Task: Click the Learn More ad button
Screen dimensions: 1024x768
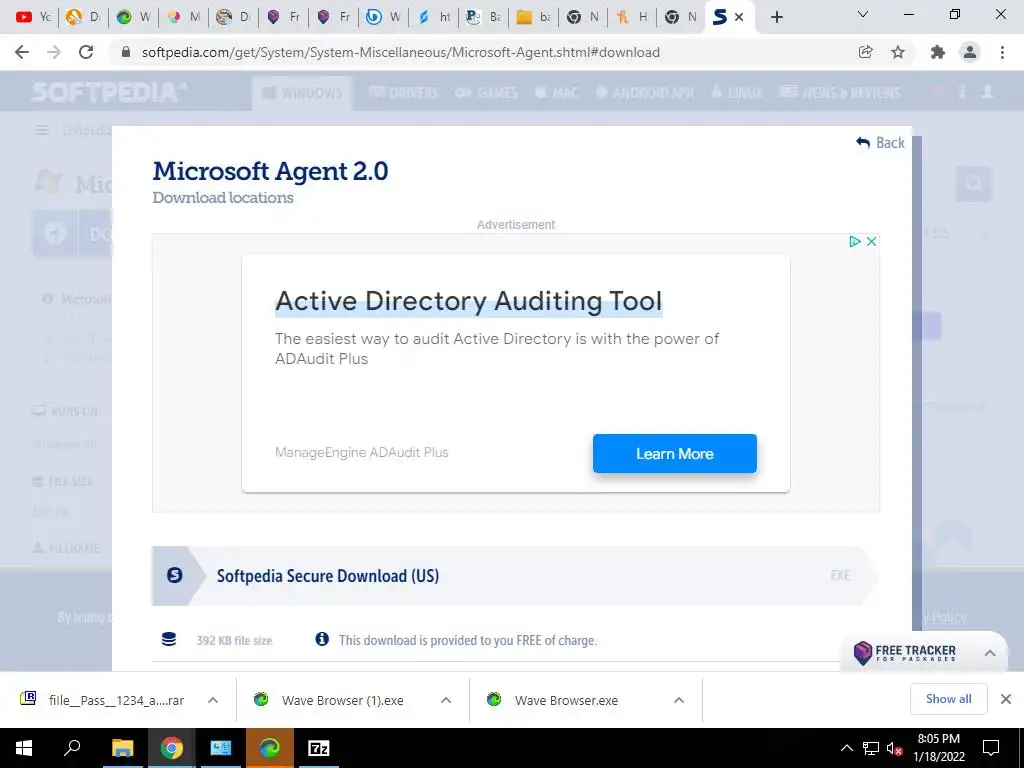Action: coord(675,453)
